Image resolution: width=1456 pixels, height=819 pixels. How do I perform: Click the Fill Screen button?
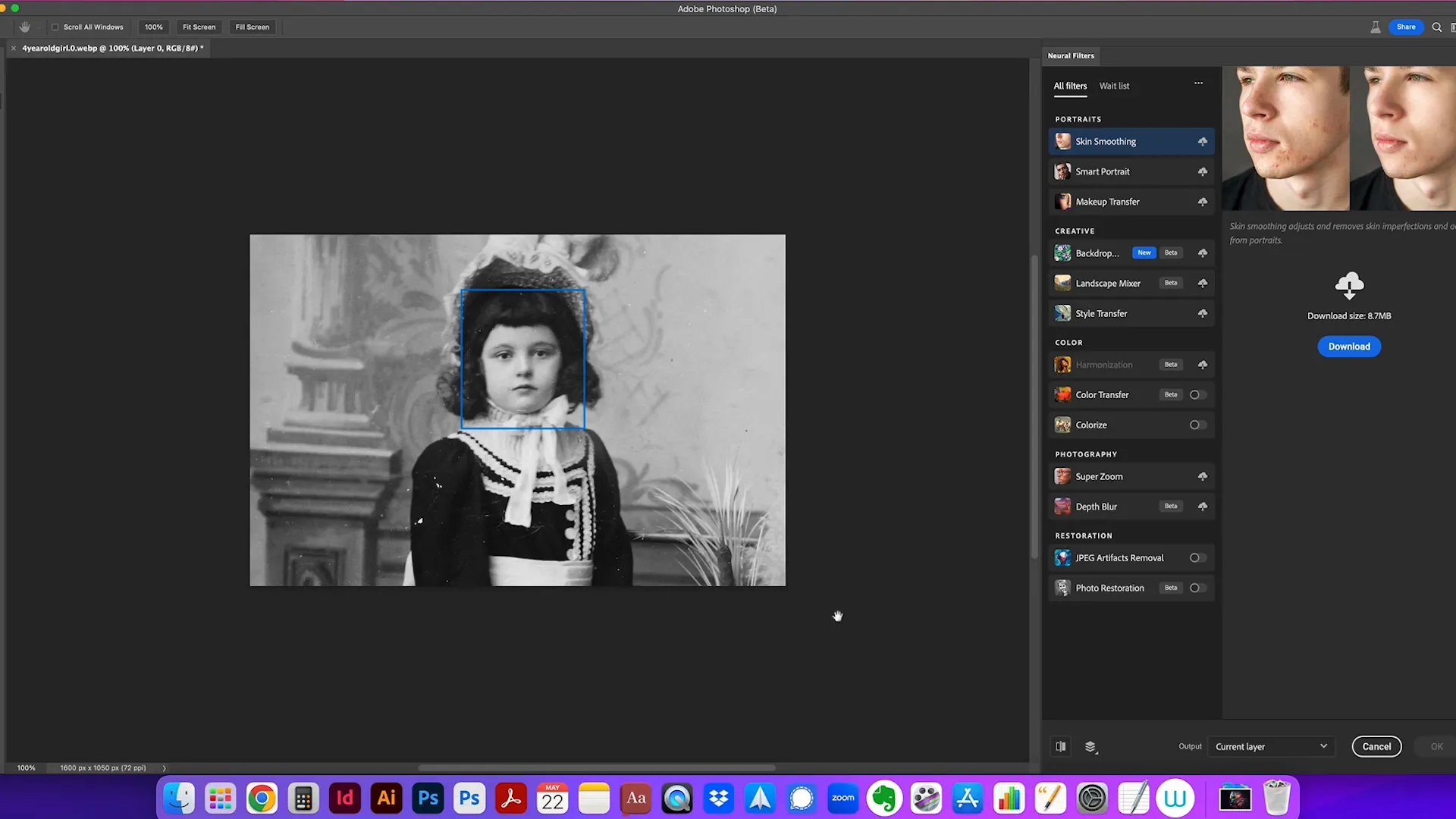click(253, 27)
